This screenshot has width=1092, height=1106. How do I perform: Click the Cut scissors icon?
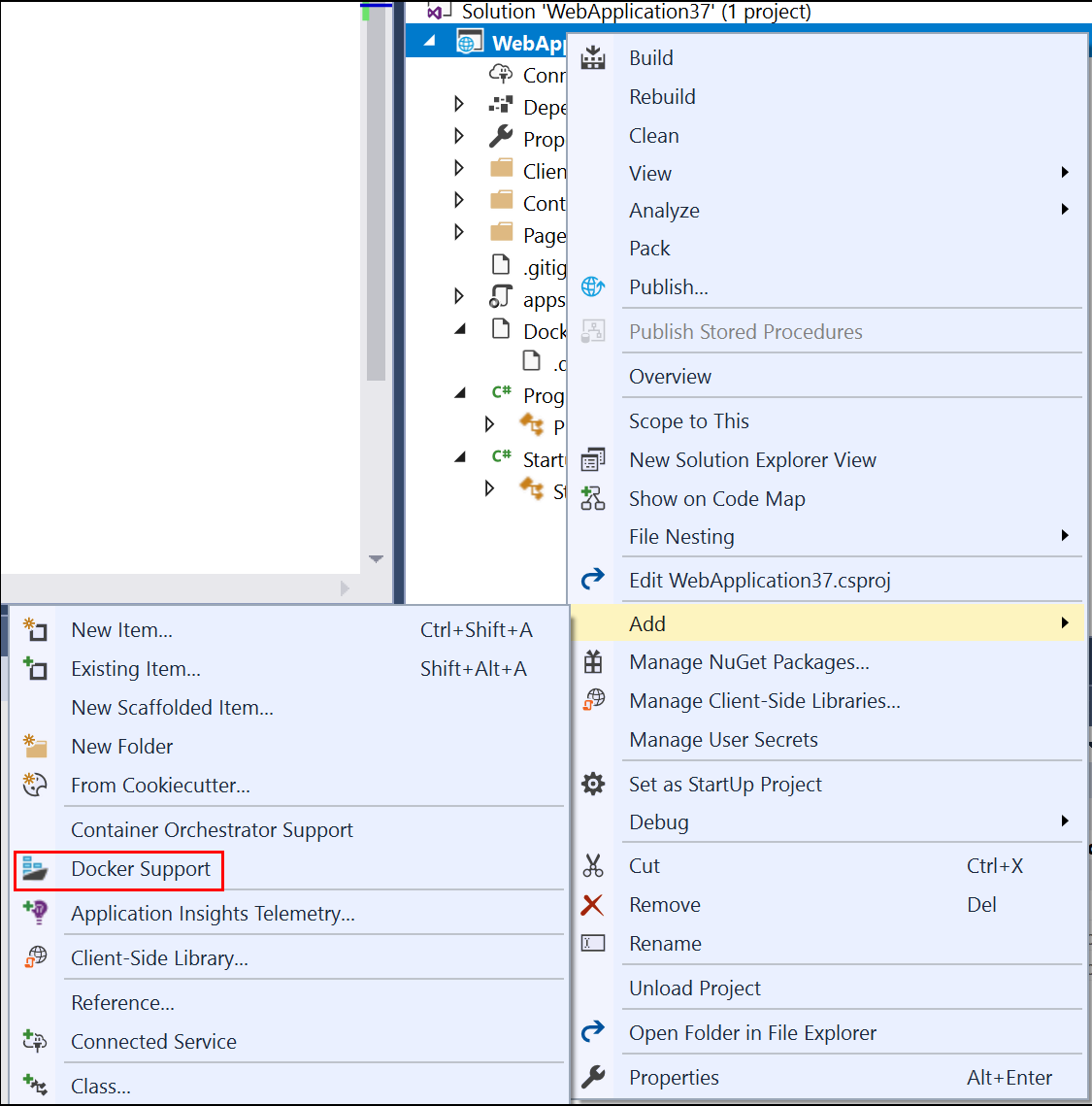593,864
